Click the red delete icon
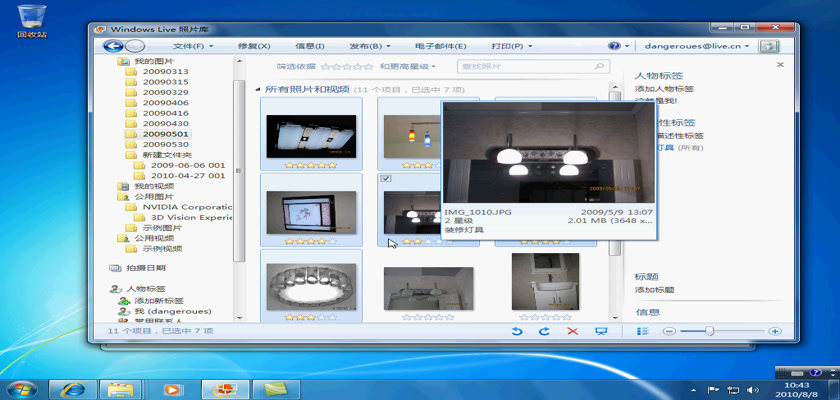Screen dimensions: 840x400 [573, 331]
